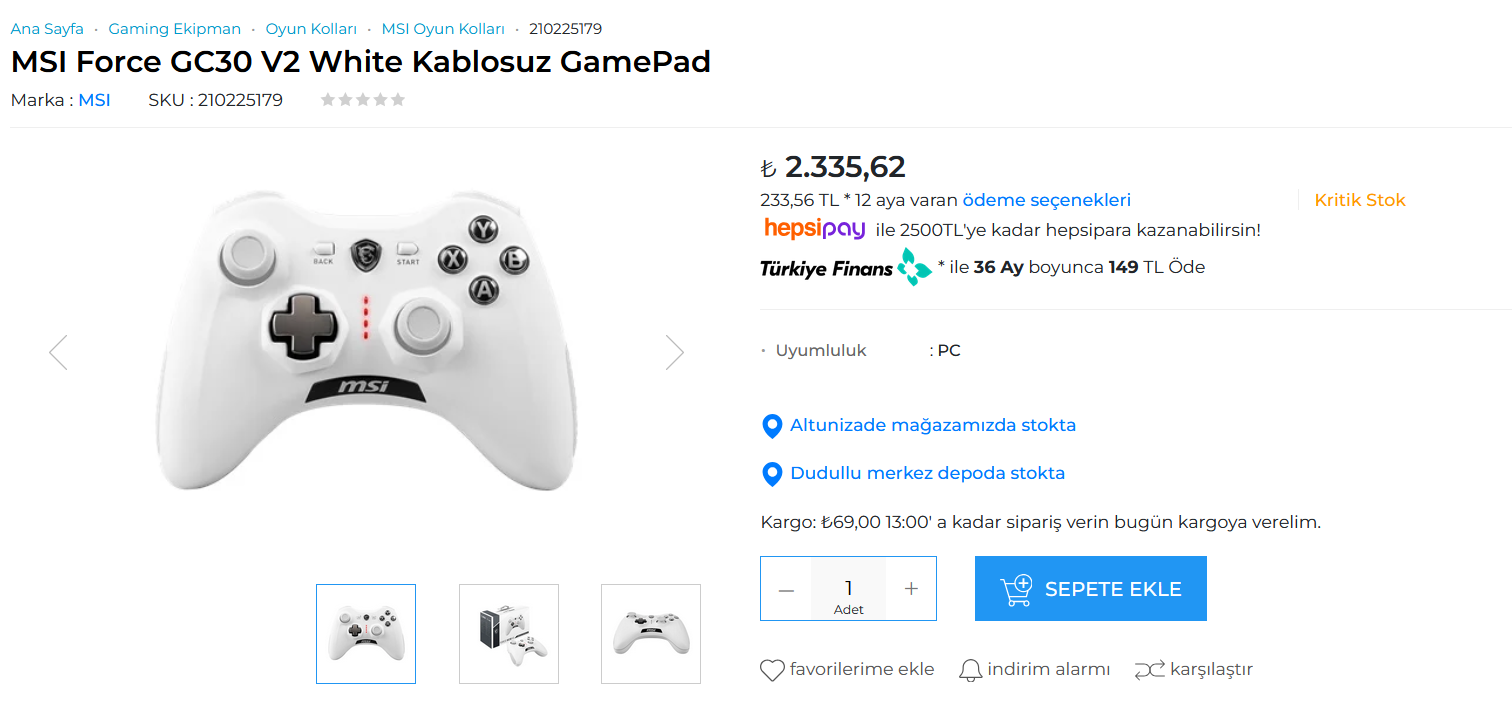Click the bell icon for indirim alarmı
Viewport: 1512px width, 723px height.
tap(970, 670)
